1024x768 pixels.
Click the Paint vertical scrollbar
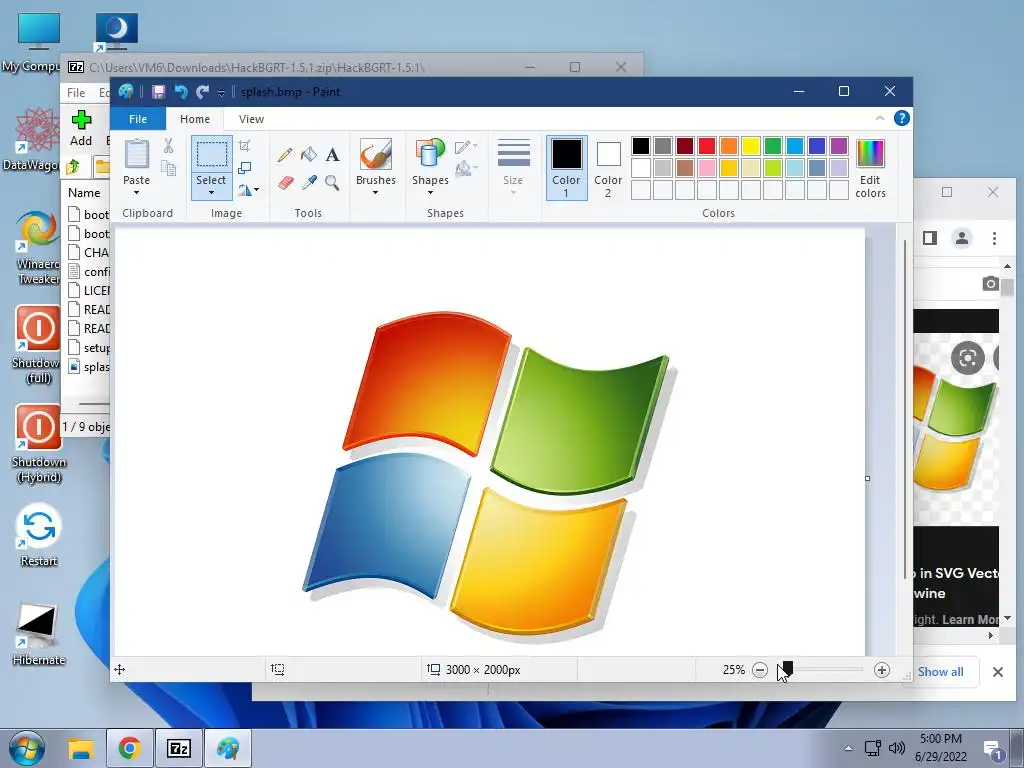pyautogui.click(x=904, y=410)
